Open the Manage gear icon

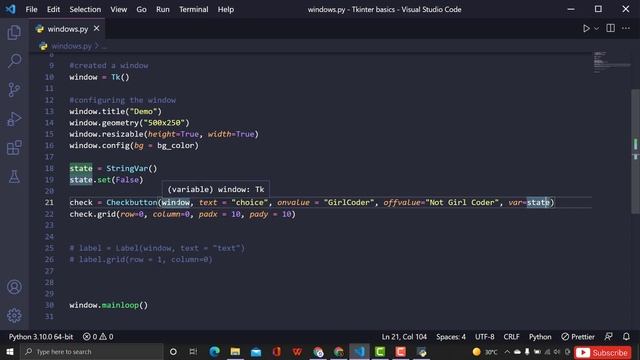pyautogui.click(x=14, y=315)
